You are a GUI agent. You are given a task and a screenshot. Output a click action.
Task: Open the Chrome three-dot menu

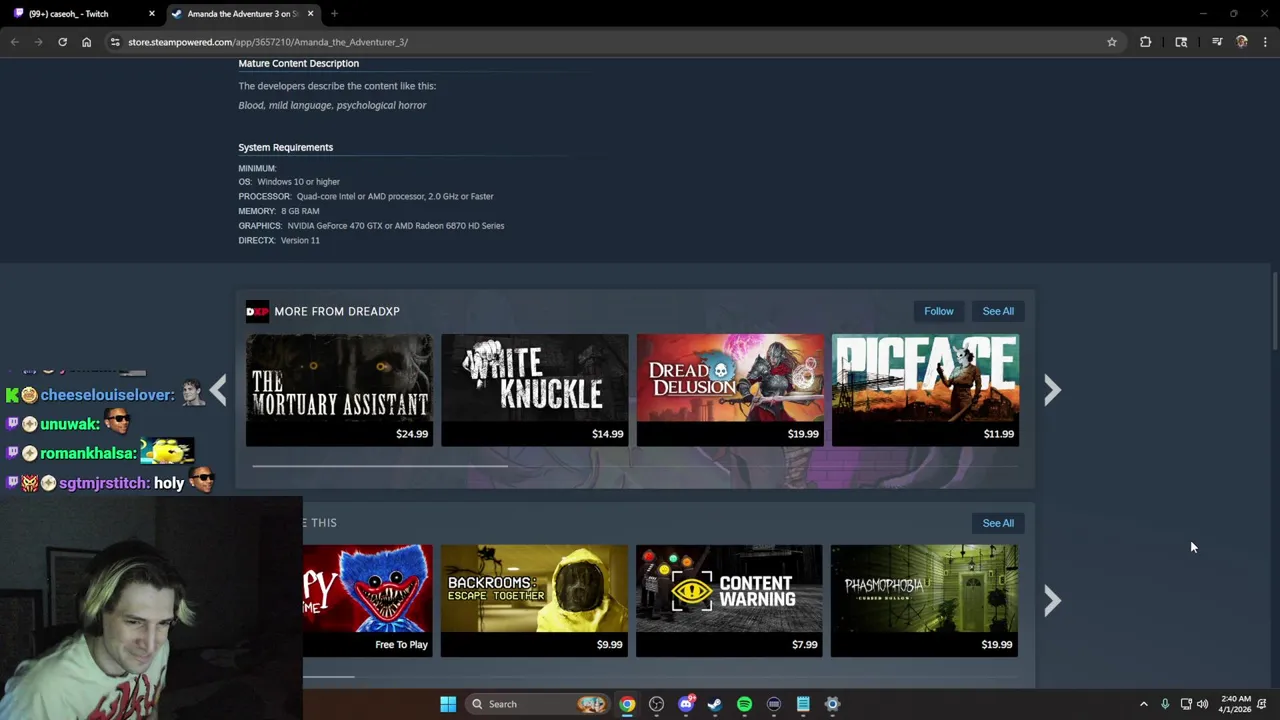click(1265, 42)
